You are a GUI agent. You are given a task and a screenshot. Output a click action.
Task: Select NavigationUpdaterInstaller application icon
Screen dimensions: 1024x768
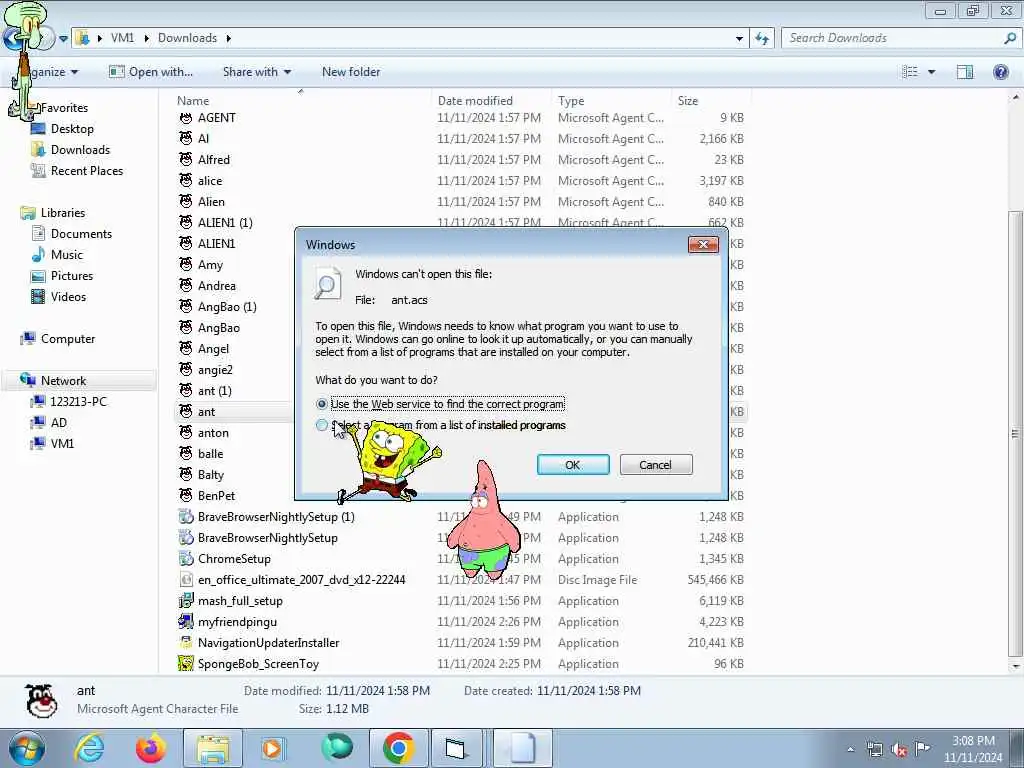186,643
